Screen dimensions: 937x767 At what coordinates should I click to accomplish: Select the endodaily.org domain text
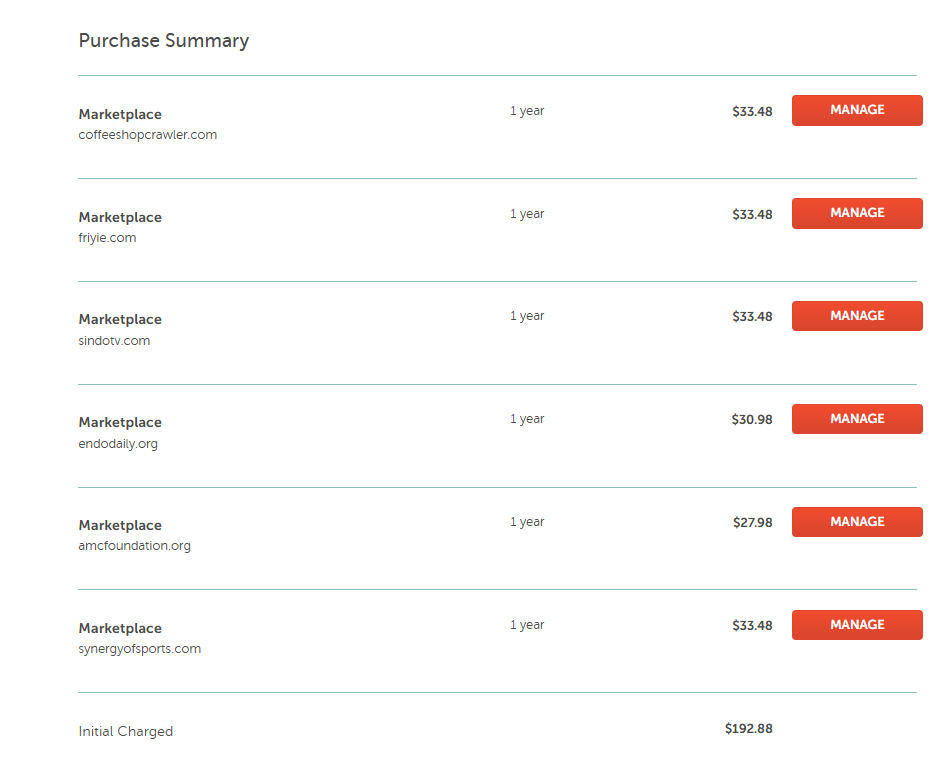click(x=118, y=444)
